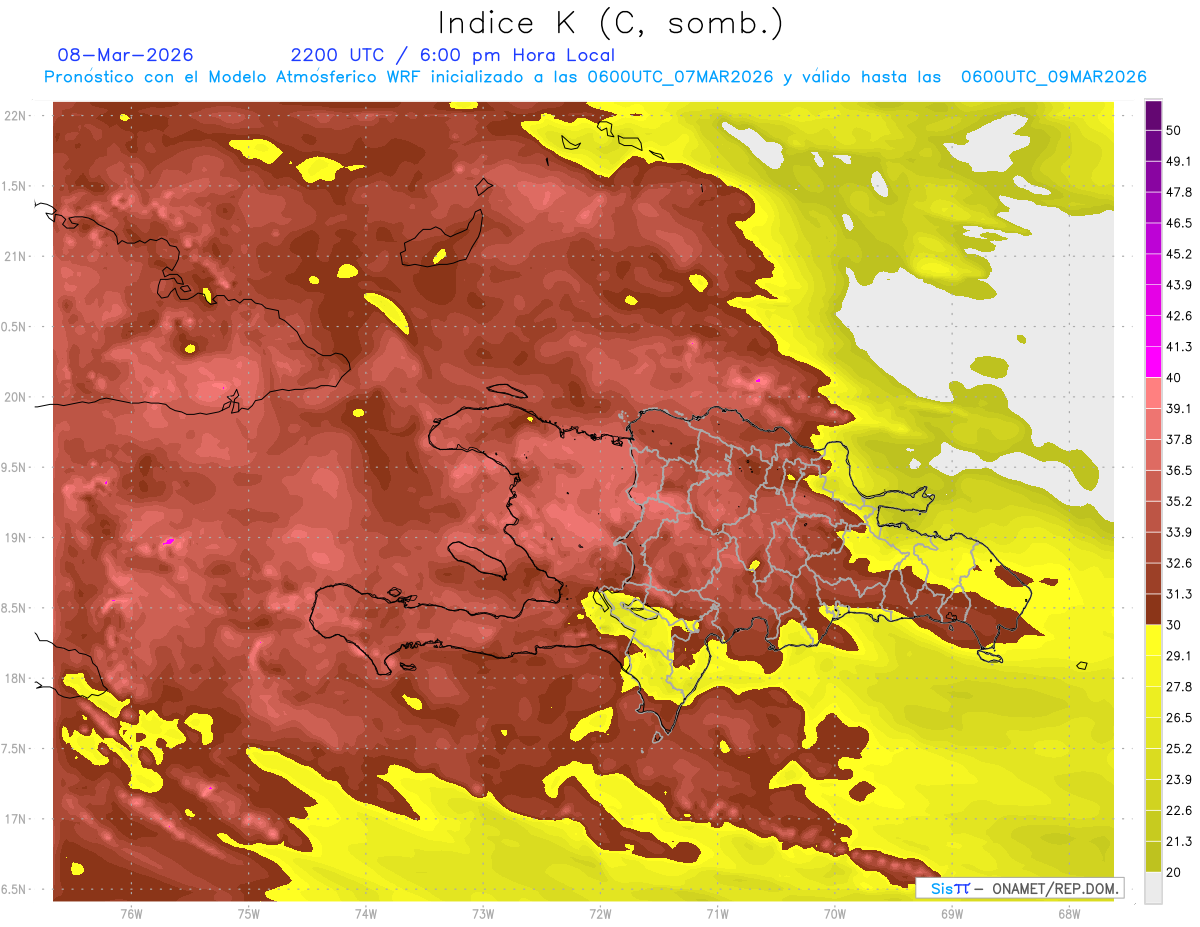The width and height of the screenshot is (1200, 927).
Task: Click the "75W" longitude label
Action: (249, 913)
